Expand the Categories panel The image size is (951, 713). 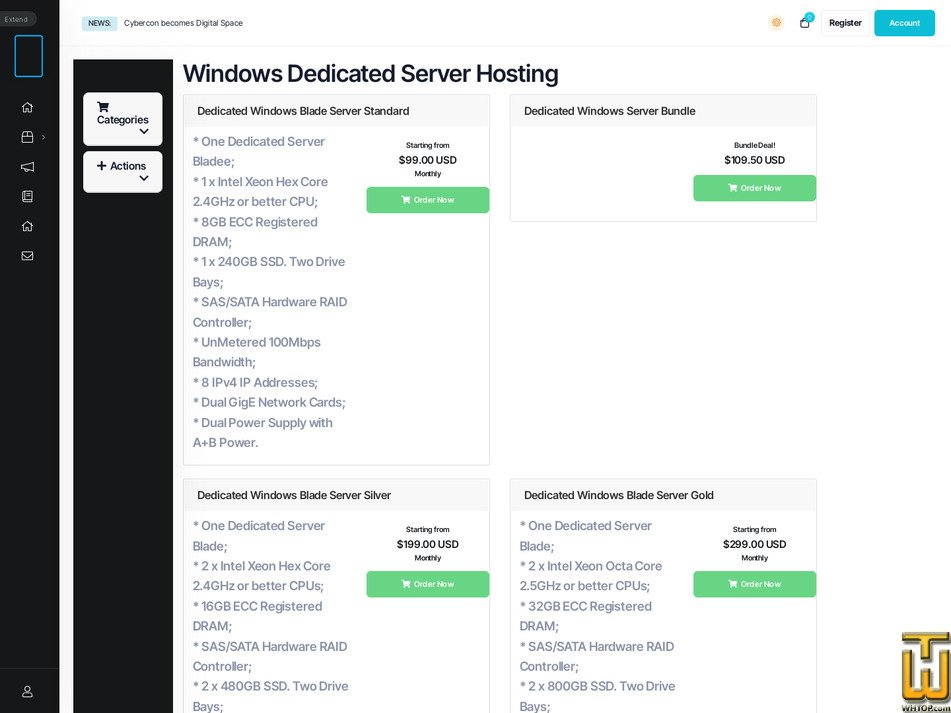pyautogui.click(x=123, y=119)
